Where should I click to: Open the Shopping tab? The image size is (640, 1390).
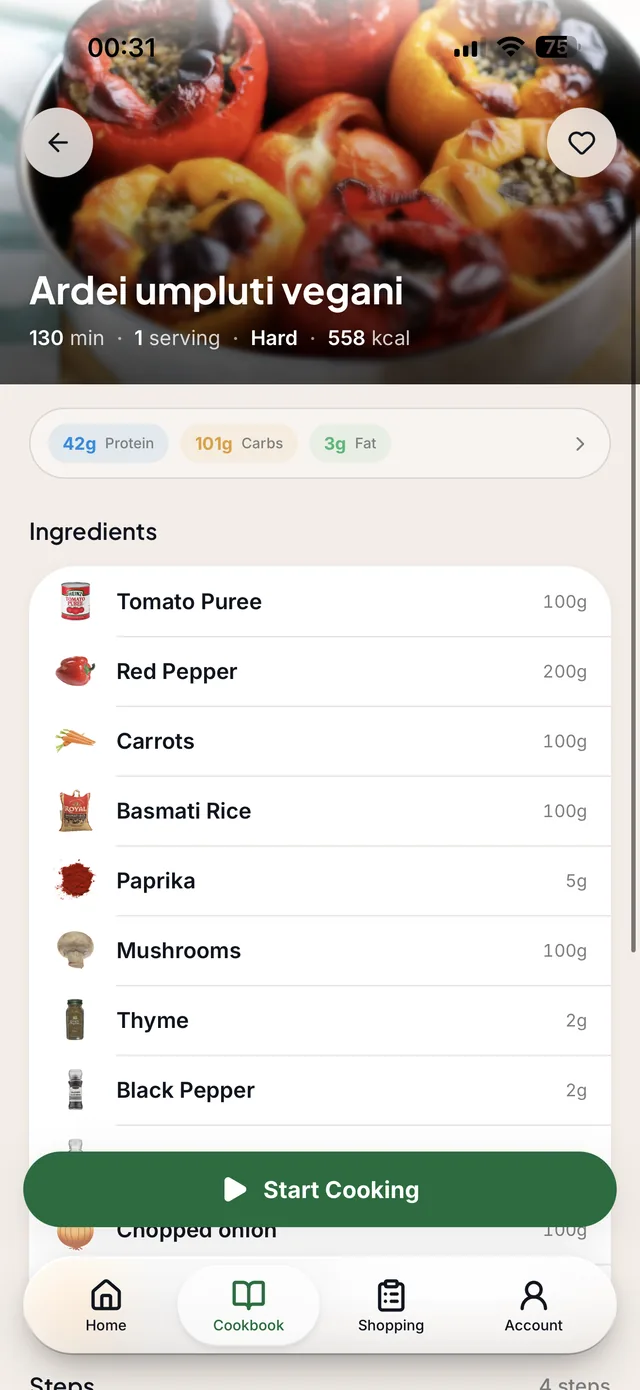391,1306
